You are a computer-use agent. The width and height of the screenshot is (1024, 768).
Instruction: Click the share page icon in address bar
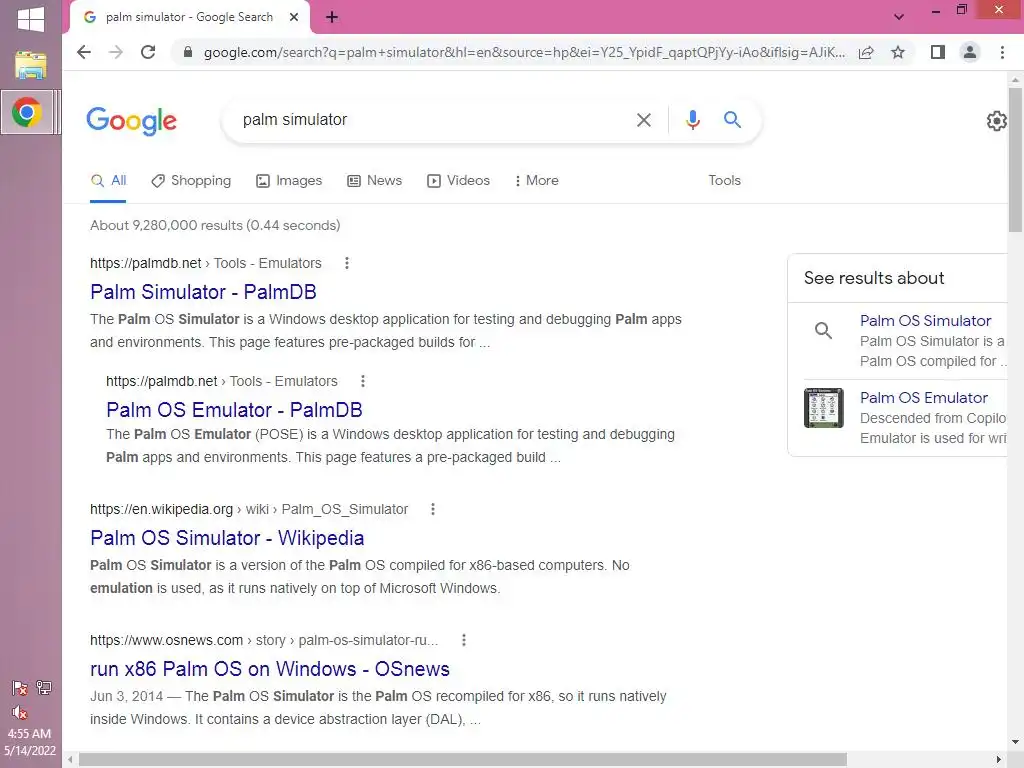[x=866, y=52]
